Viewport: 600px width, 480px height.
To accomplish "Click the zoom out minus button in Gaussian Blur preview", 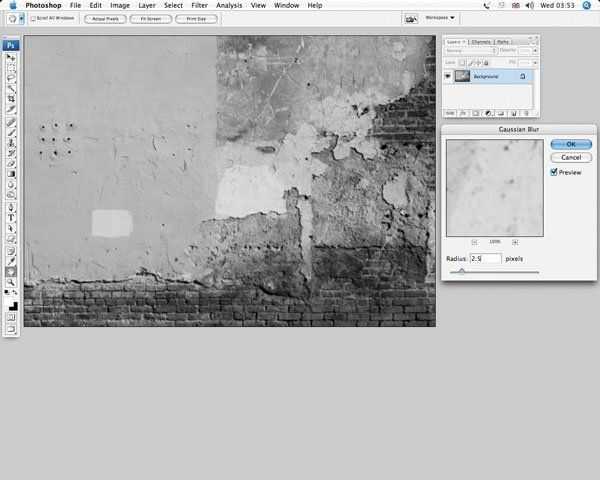I will coord(474,242).
